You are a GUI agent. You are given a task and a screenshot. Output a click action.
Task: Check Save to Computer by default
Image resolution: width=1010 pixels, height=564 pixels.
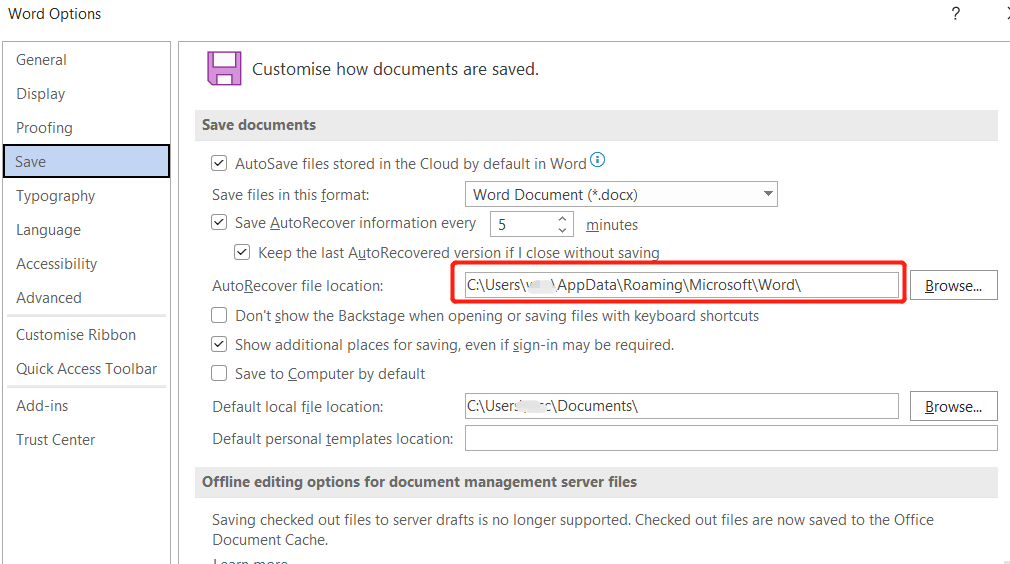pyautogui.click(x=219, y=373)
